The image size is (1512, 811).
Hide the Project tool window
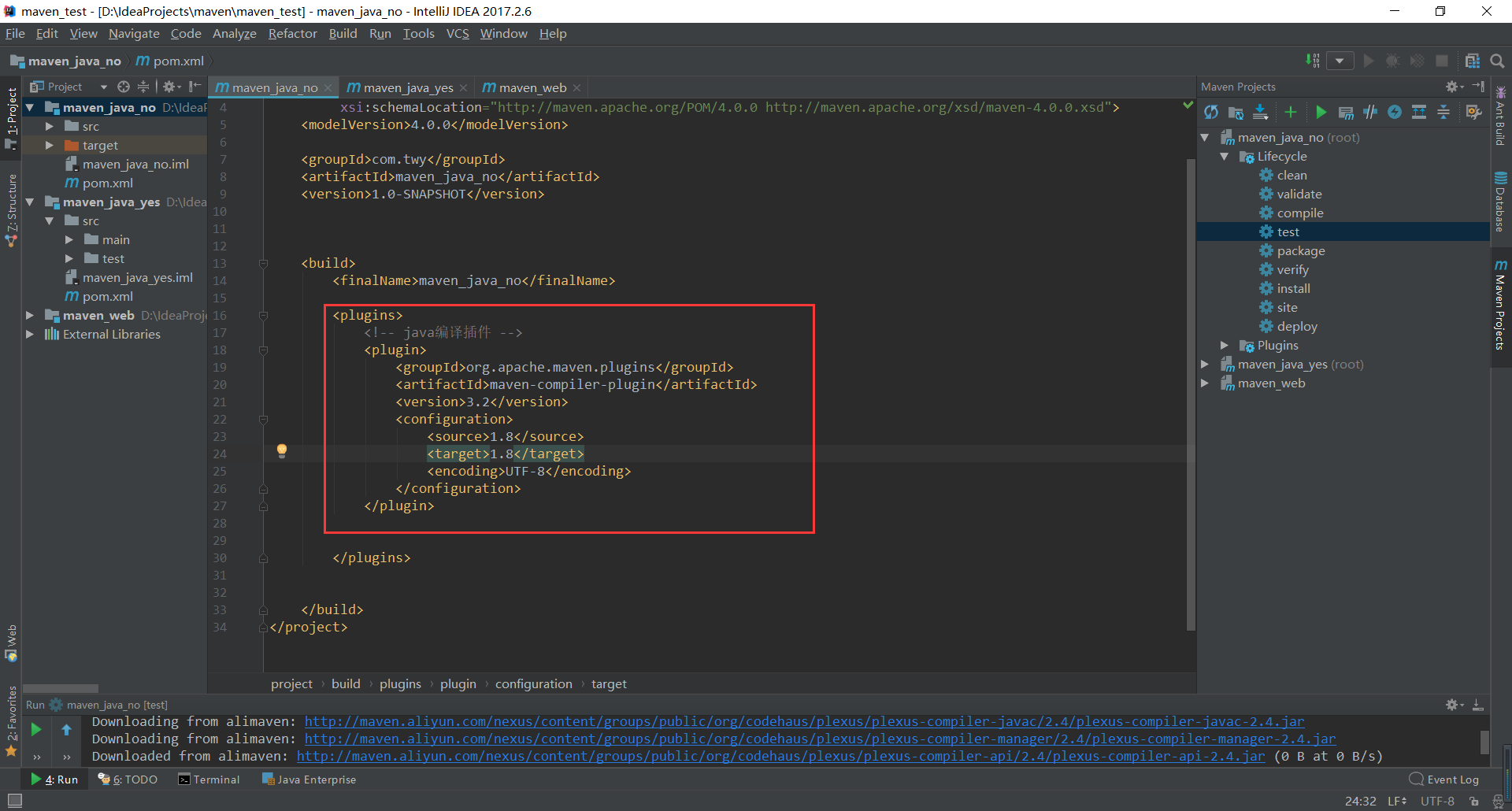195,87
